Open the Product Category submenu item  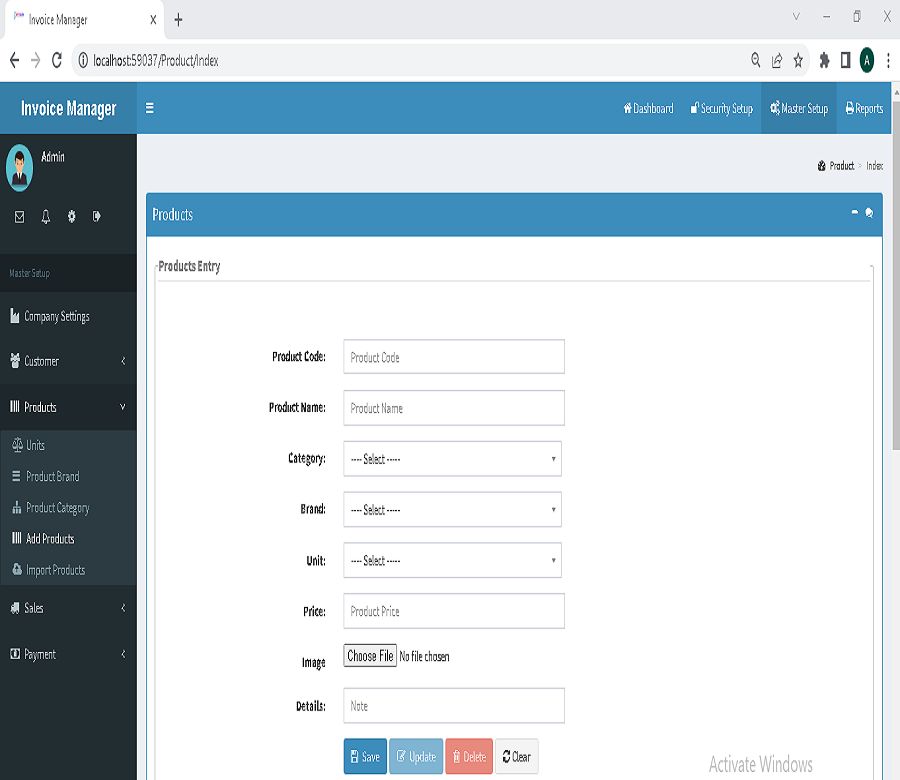coord(68,508)
